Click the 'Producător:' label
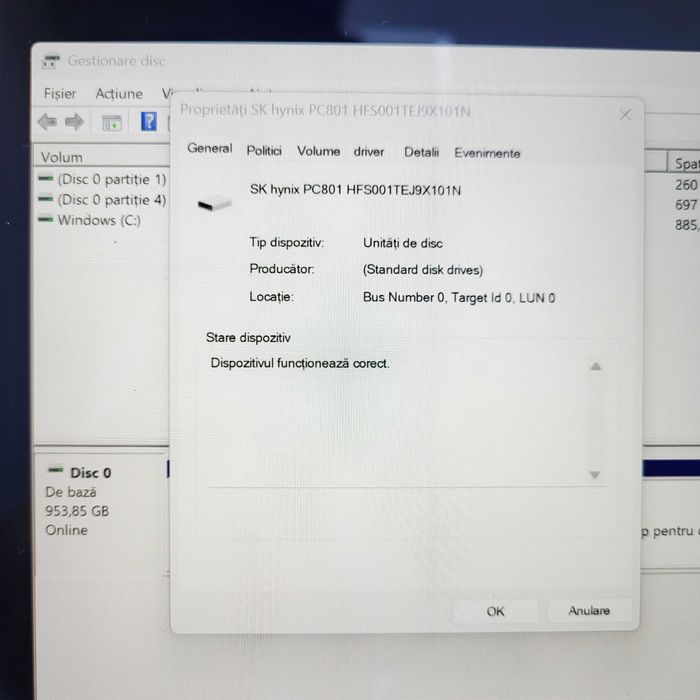Viewport: 700px width, 700px height. [x=282, y=269]
